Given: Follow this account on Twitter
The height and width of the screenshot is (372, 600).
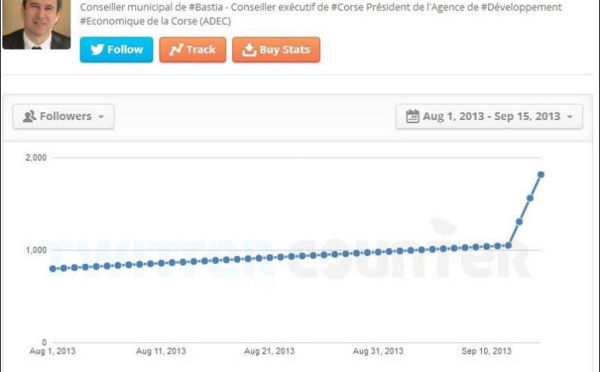Looking at the screenshot, I should 116,50.
